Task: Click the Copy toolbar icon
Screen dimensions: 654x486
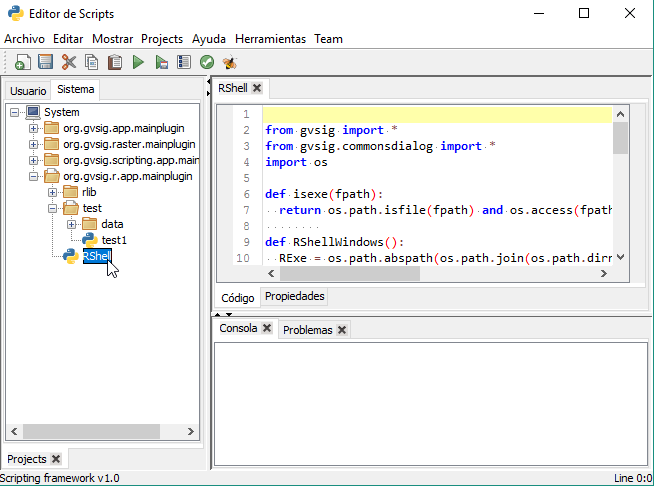Action: click(x=92, y=63)
